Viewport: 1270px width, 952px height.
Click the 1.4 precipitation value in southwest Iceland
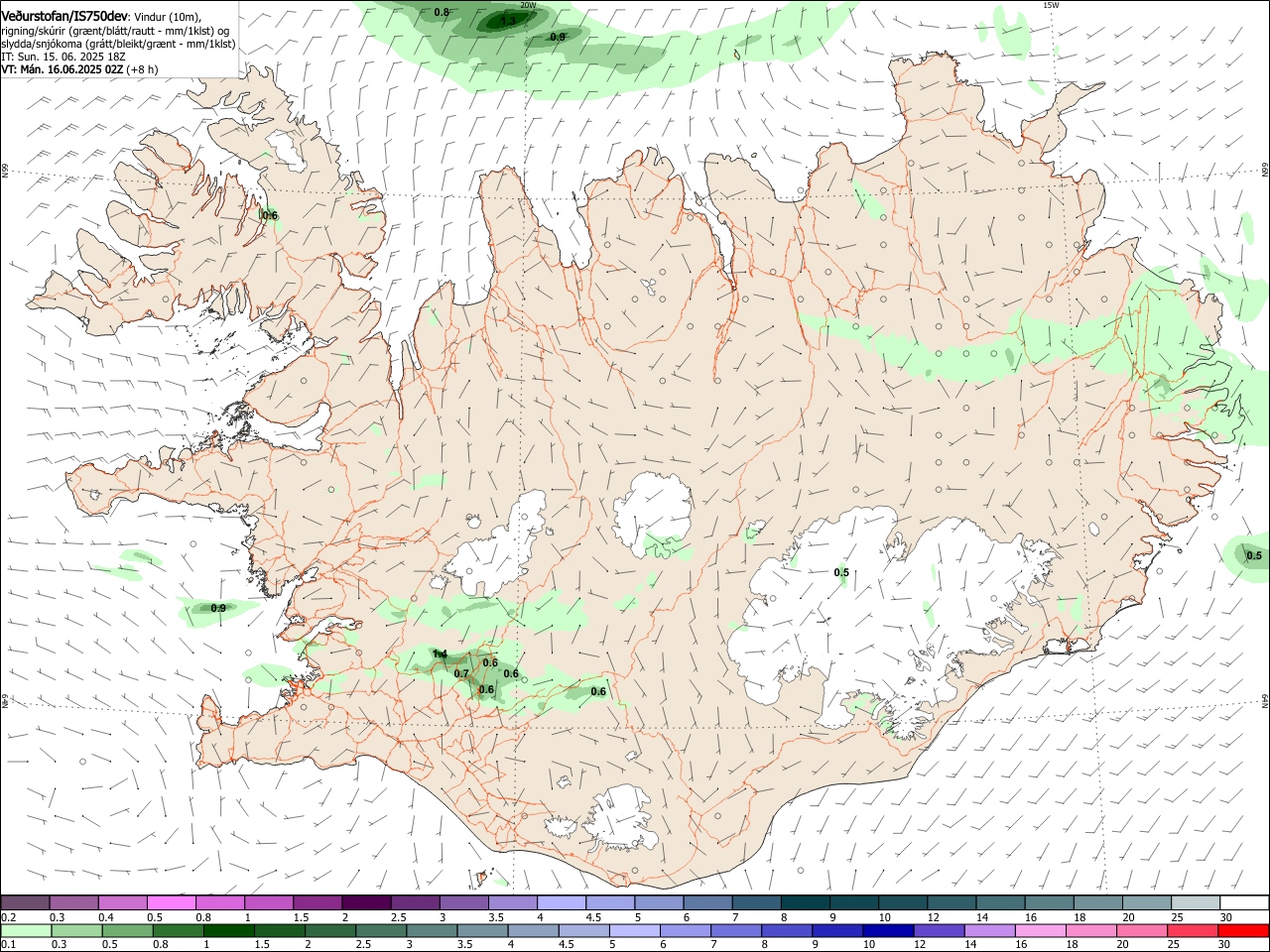[x=441, y=654]
